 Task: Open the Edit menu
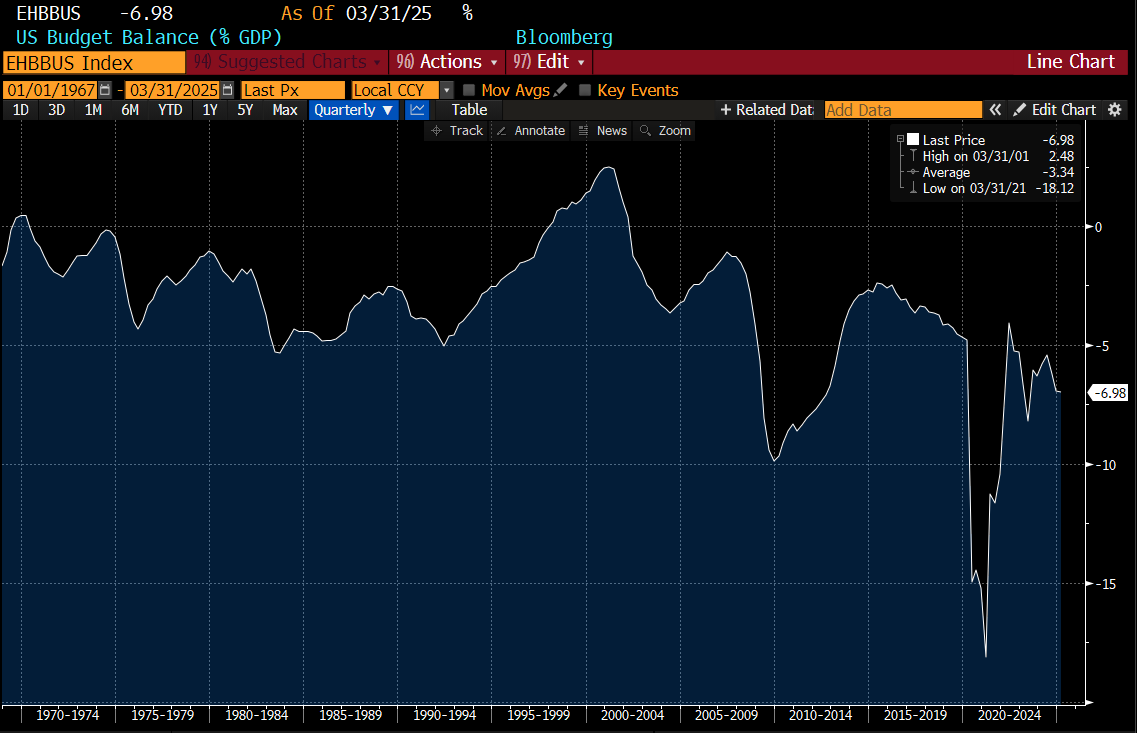coord(549,62)
